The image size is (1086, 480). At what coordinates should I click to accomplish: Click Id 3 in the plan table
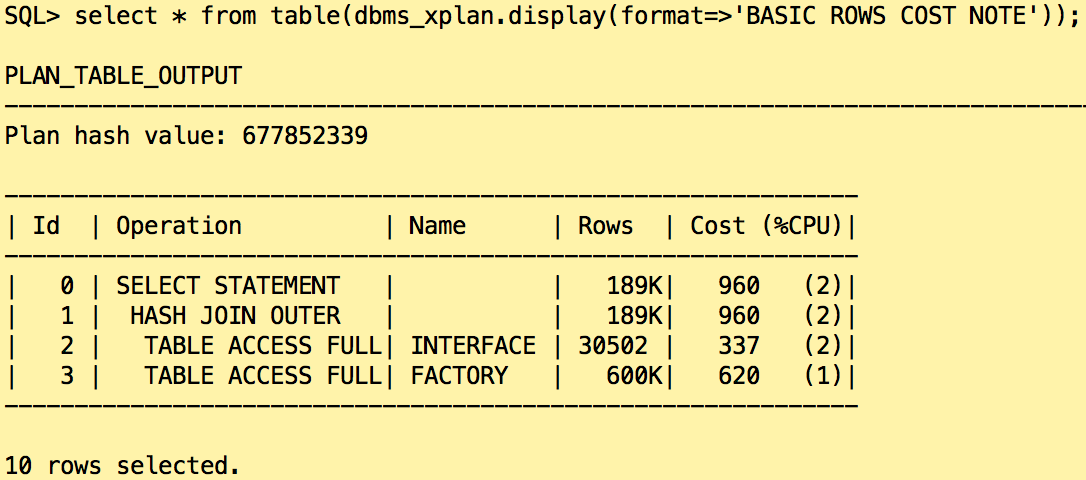[67, 375]
